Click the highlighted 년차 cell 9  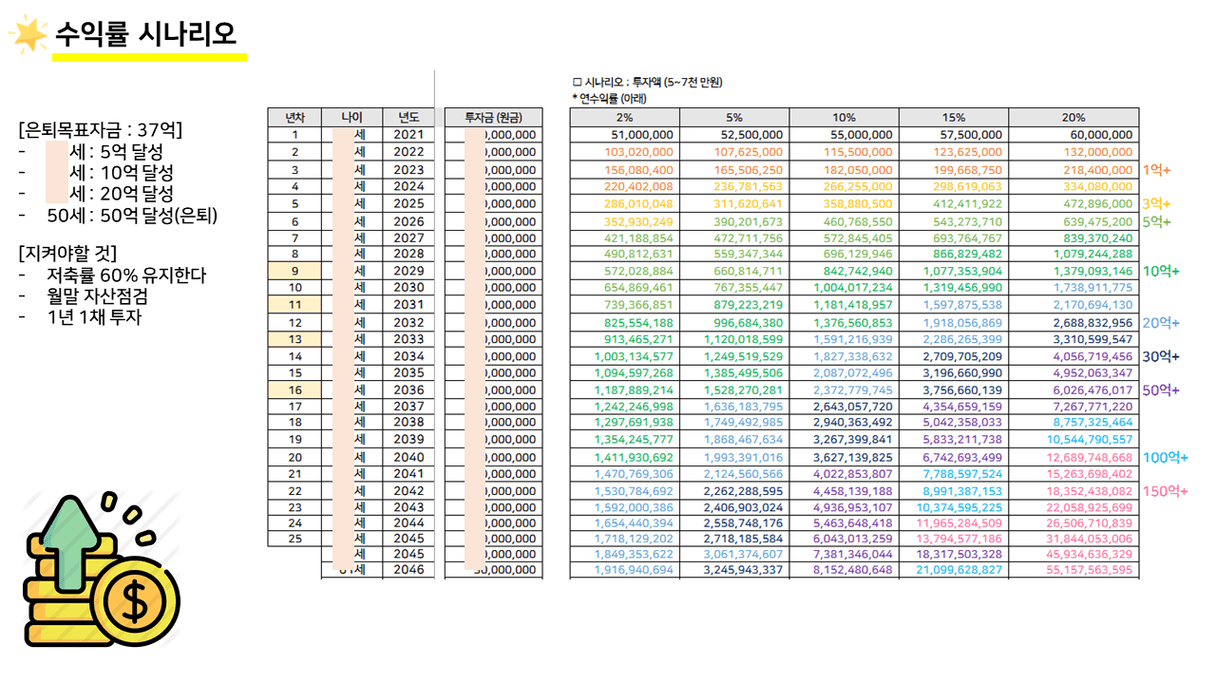click(x=295, y=271)
